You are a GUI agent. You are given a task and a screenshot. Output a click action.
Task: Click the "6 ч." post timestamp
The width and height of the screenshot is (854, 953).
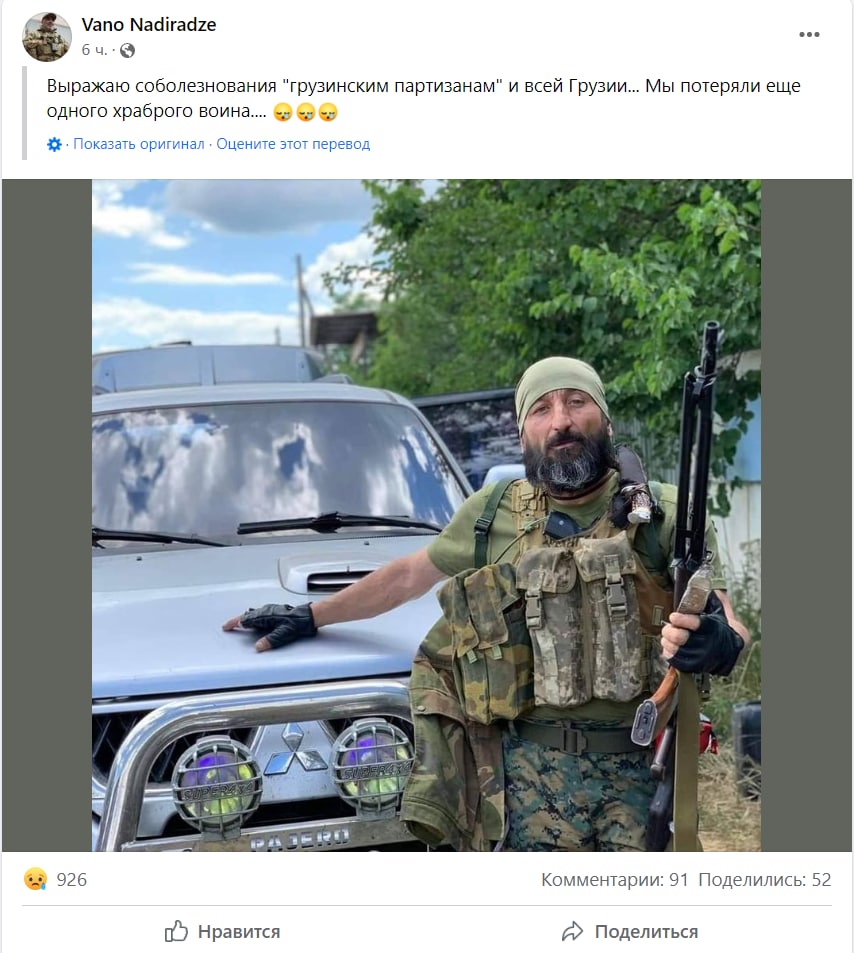94,50
